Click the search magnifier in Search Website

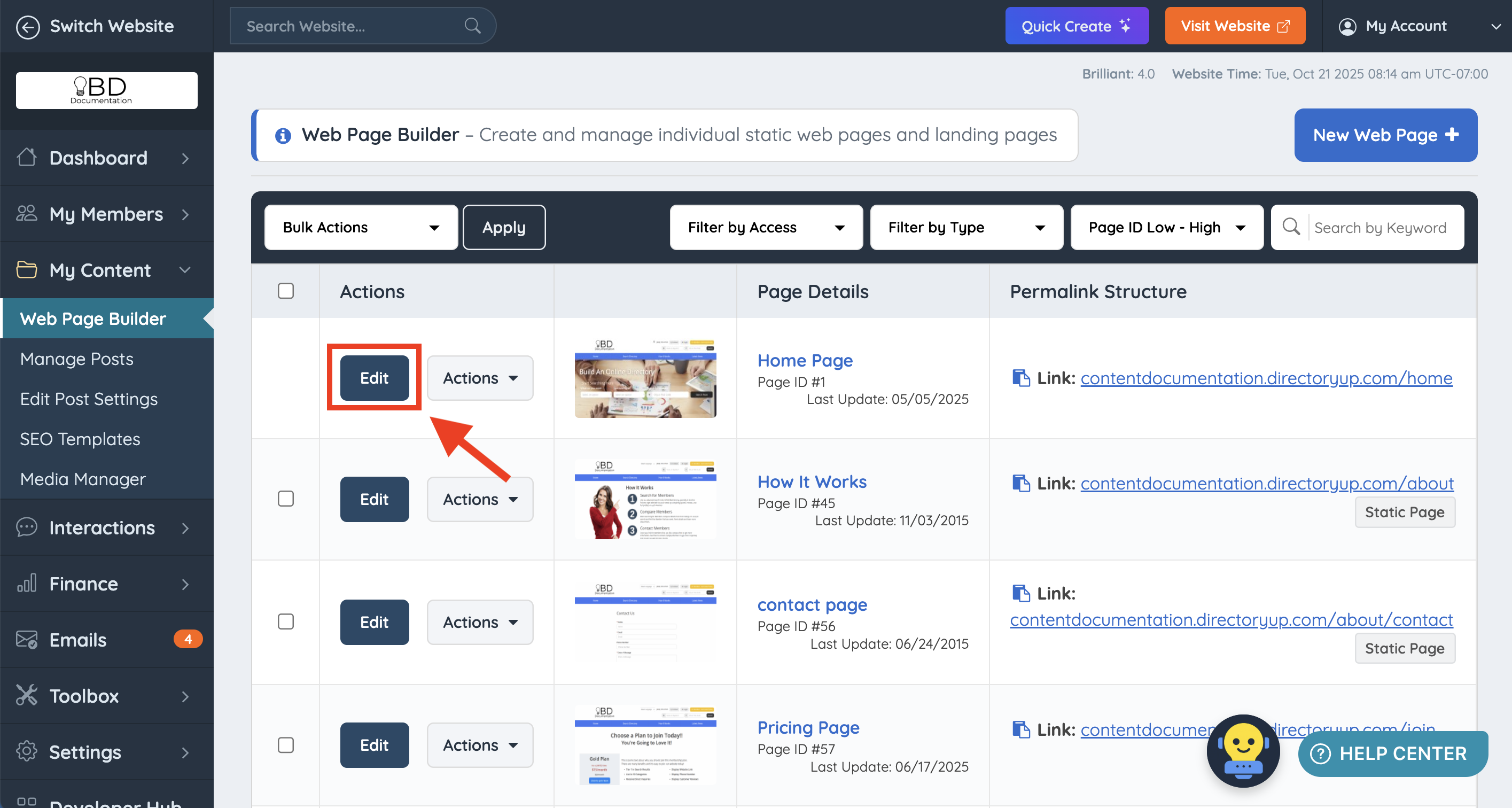click(472, 26)
